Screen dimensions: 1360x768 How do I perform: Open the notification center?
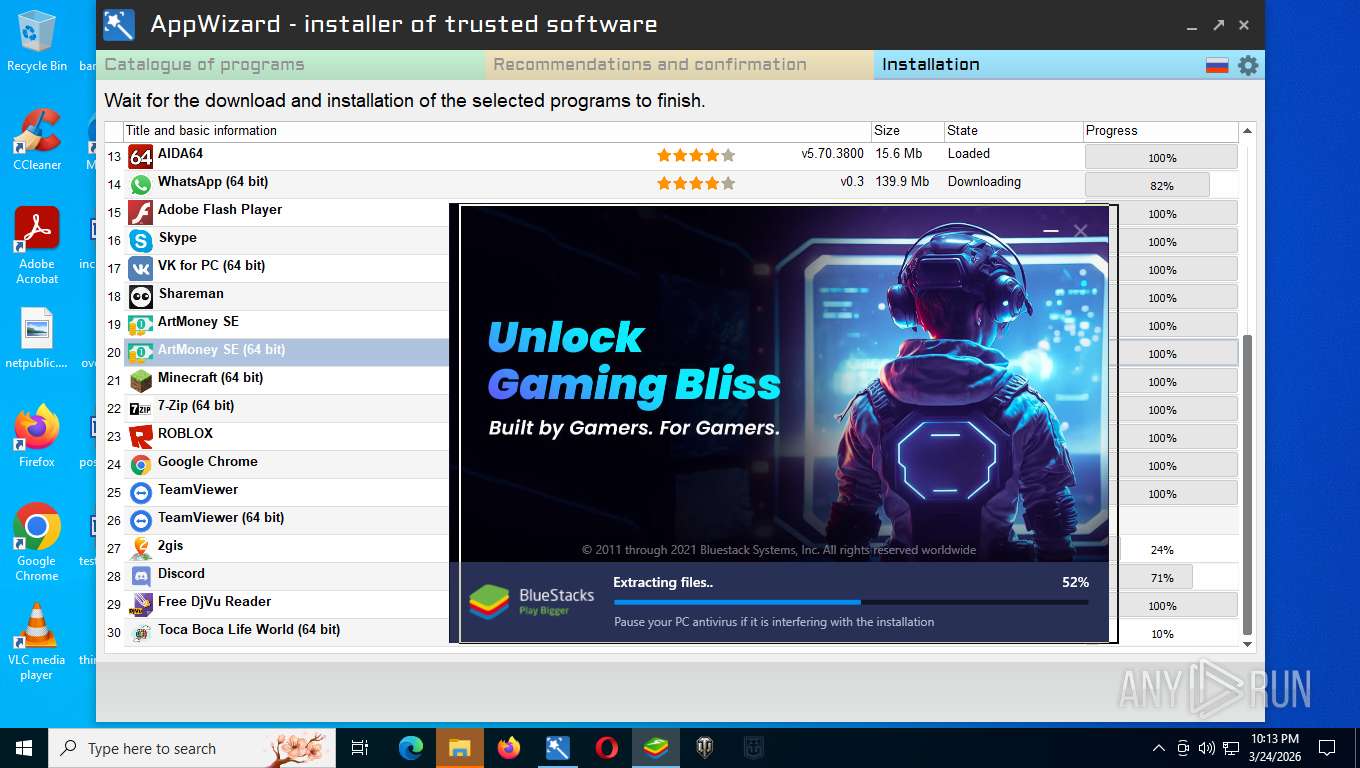tap(1327, 748)
